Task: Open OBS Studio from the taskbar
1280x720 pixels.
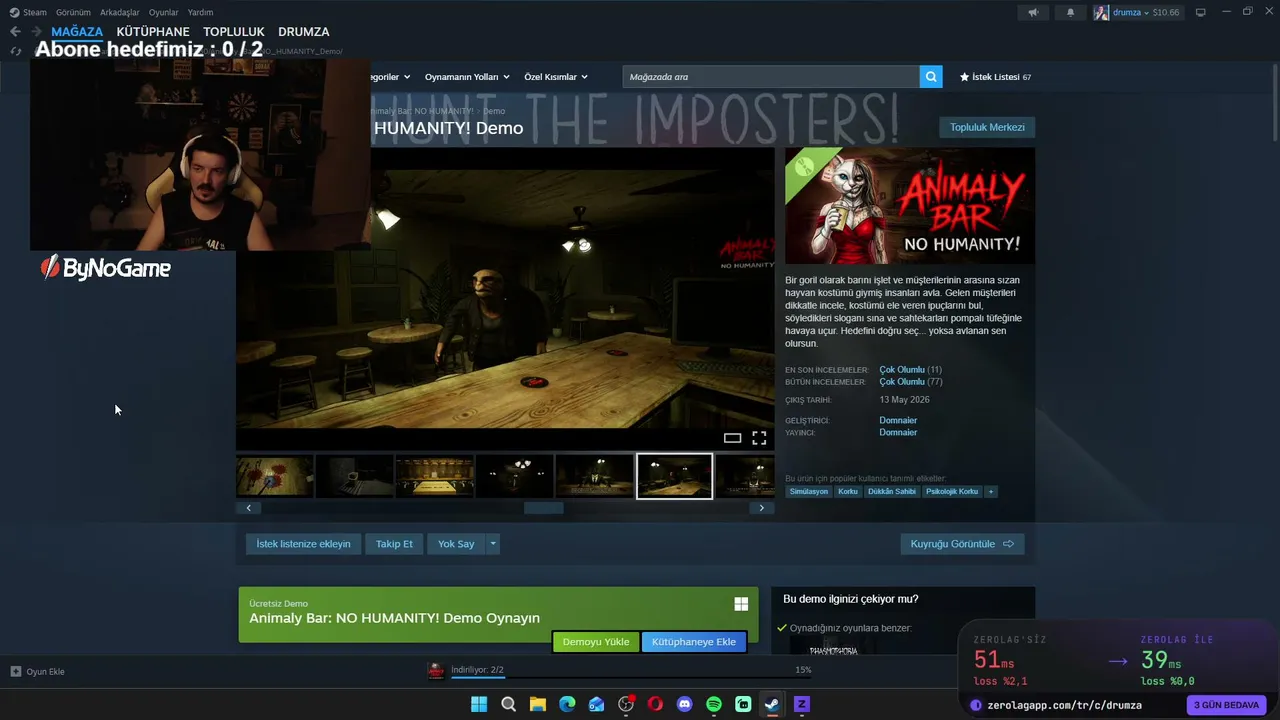Action: tap(626, 704)
